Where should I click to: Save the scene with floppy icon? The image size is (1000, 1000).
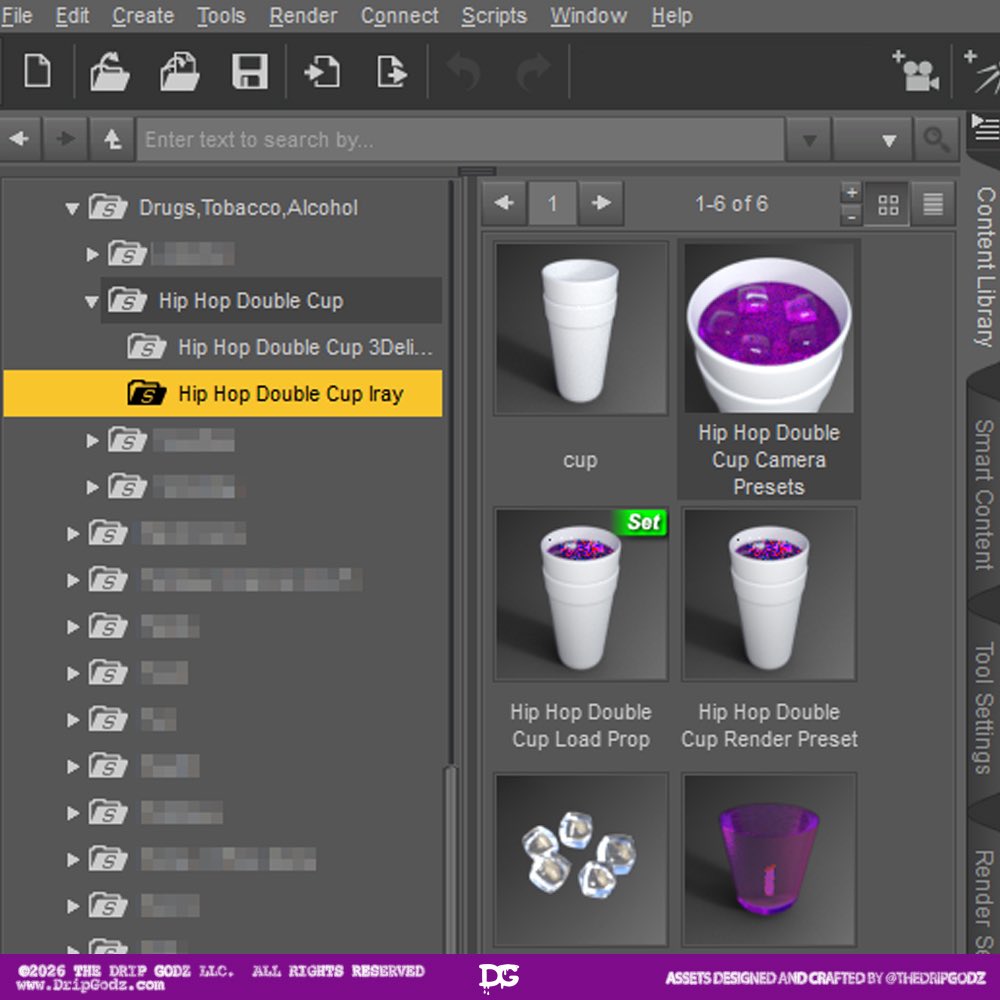tap(249, 71)
